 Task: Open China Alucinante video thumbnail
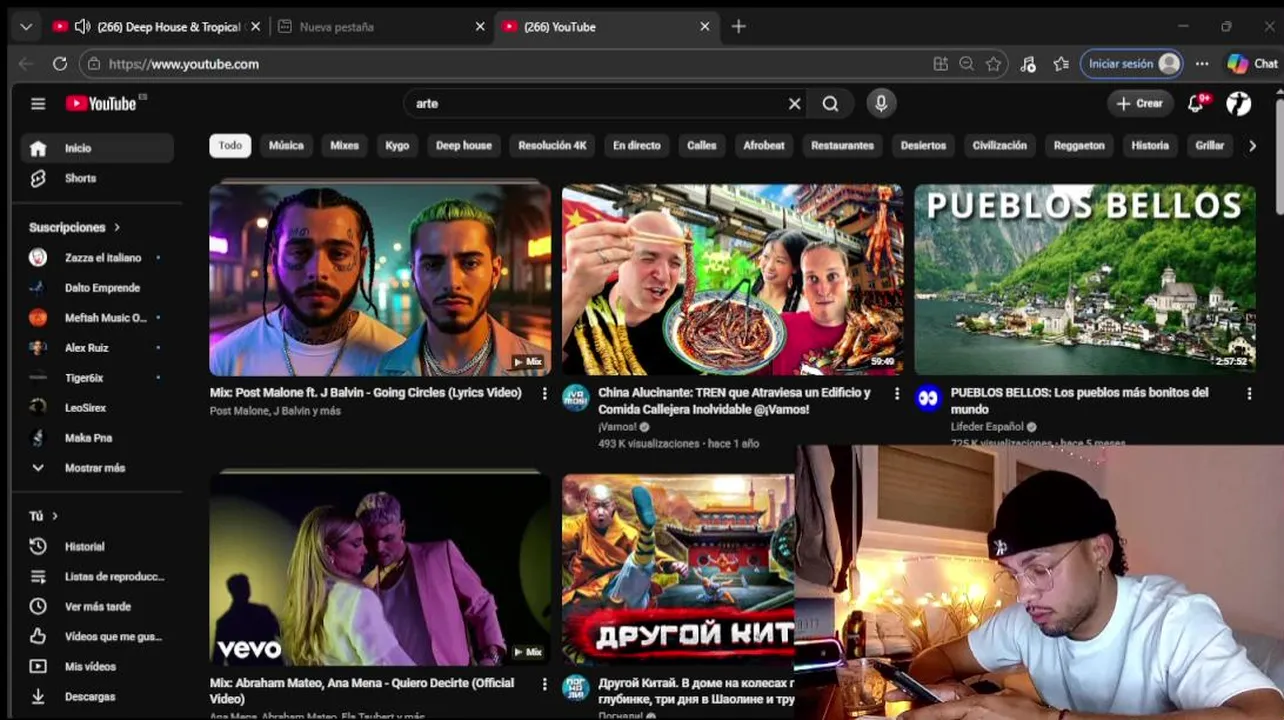coord(732,280)
